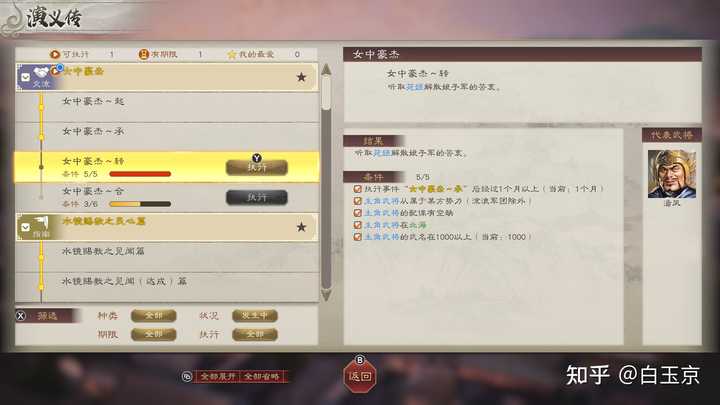
Task: Open the 种类 filter dropdown button
Action: point(153,316)
